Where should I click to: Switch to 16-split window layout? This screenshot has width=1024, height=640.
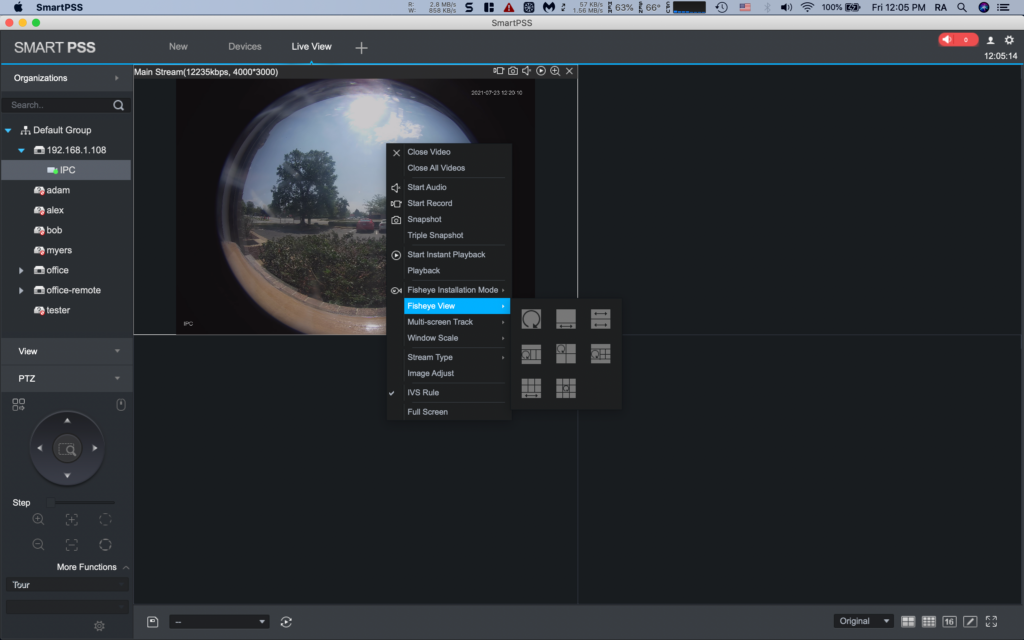point(949,621)
